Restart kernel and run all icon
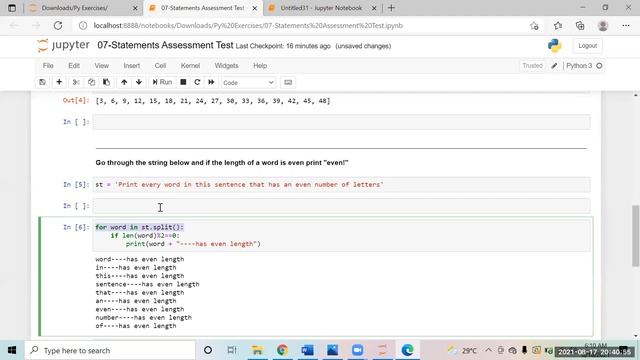Viewport: 640px width, 360px height. [x=211, y=82]
